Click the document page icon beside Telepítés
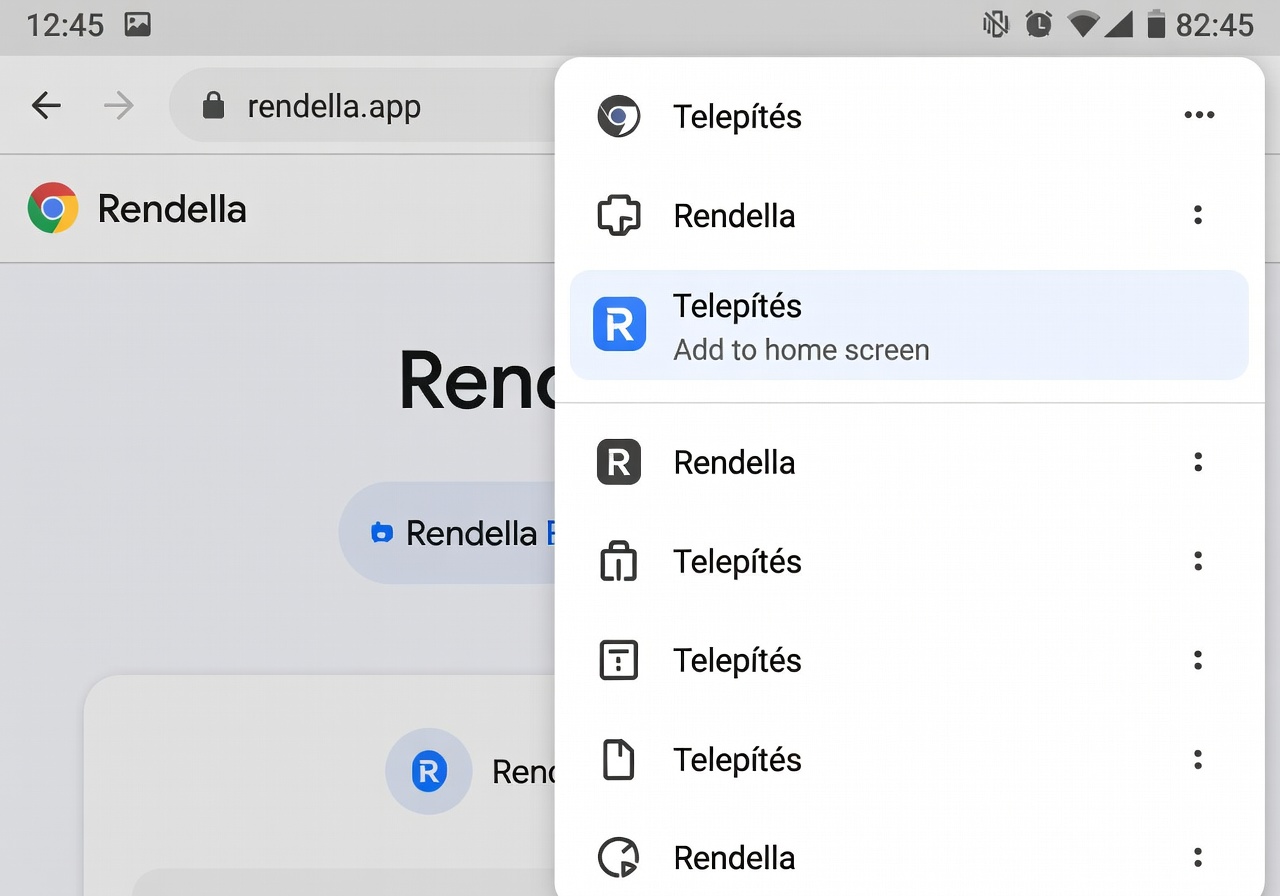This screenshot has width=1280, height=896. pos(619,759)
